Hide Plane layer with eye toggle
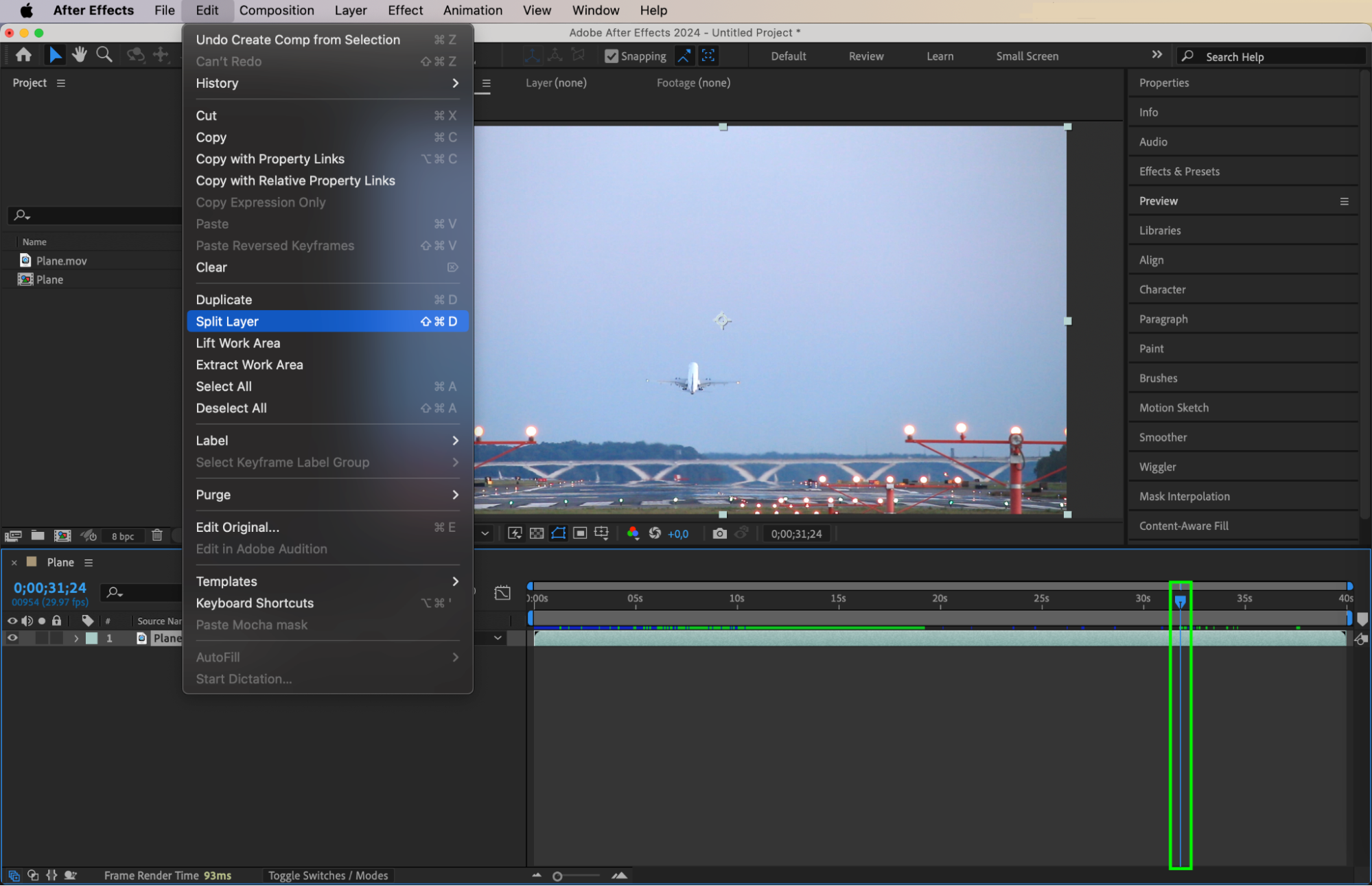 12,638
